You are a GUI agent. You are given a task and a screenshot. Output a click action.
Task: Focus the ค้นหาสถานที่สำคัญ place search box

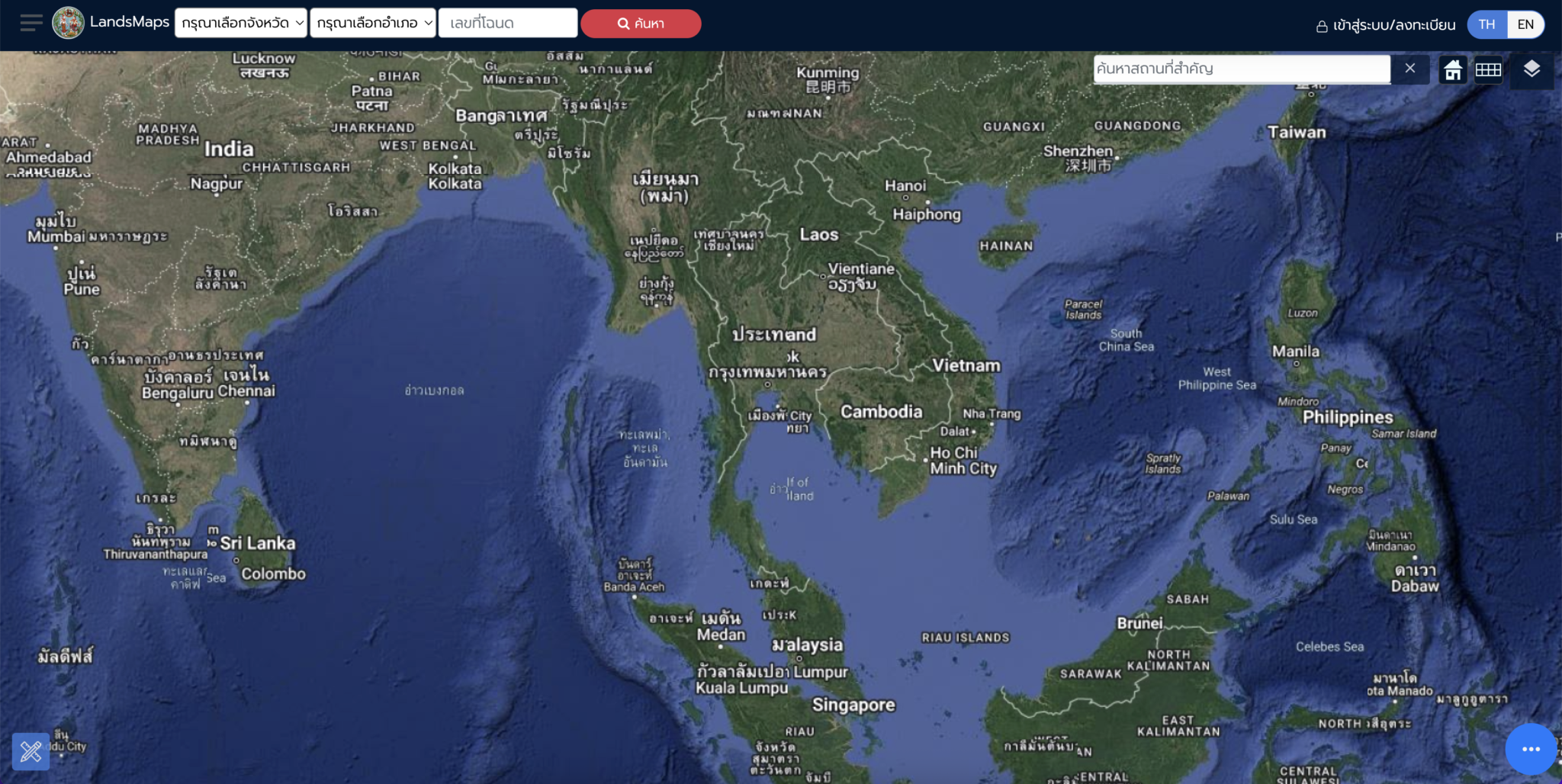pos(1242,69)
